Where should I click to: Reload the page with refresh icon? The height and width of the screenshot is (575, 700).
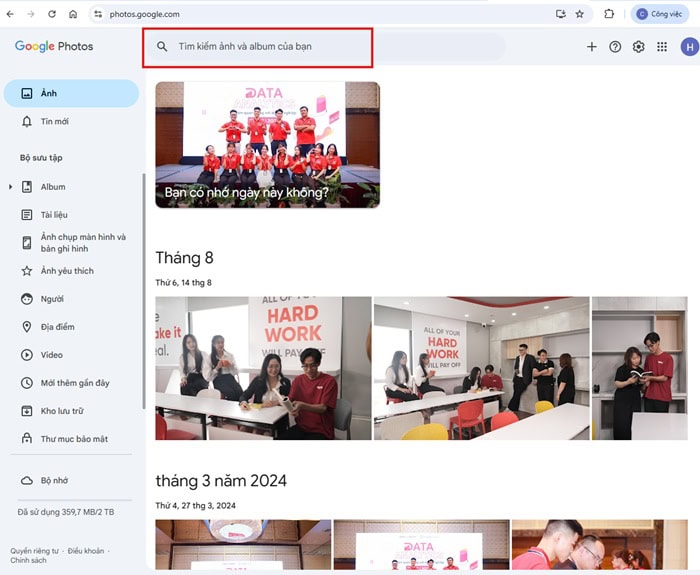point(52,14)
